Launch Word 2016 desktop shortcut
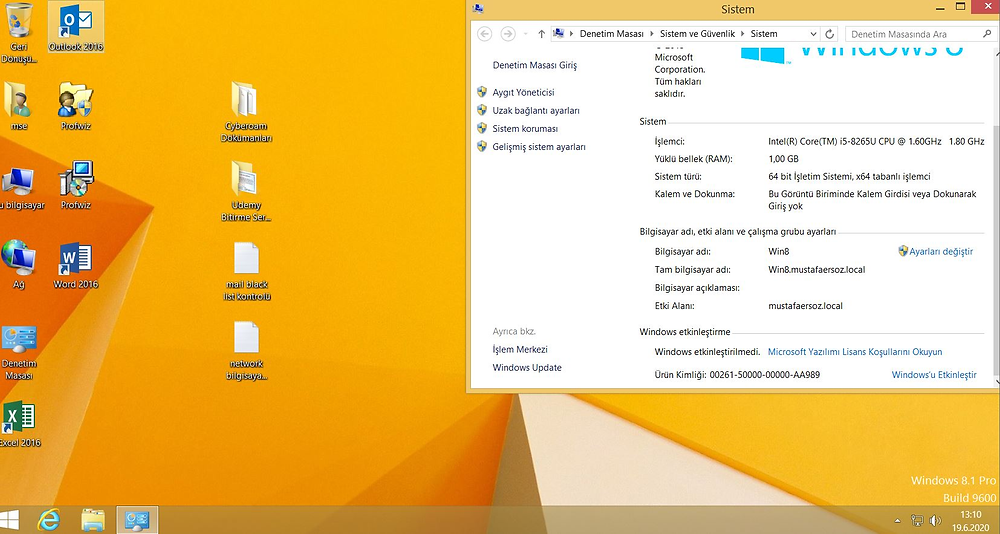Image resolution: width=1000 pixels, height=534 pixels. pos(76,265)
